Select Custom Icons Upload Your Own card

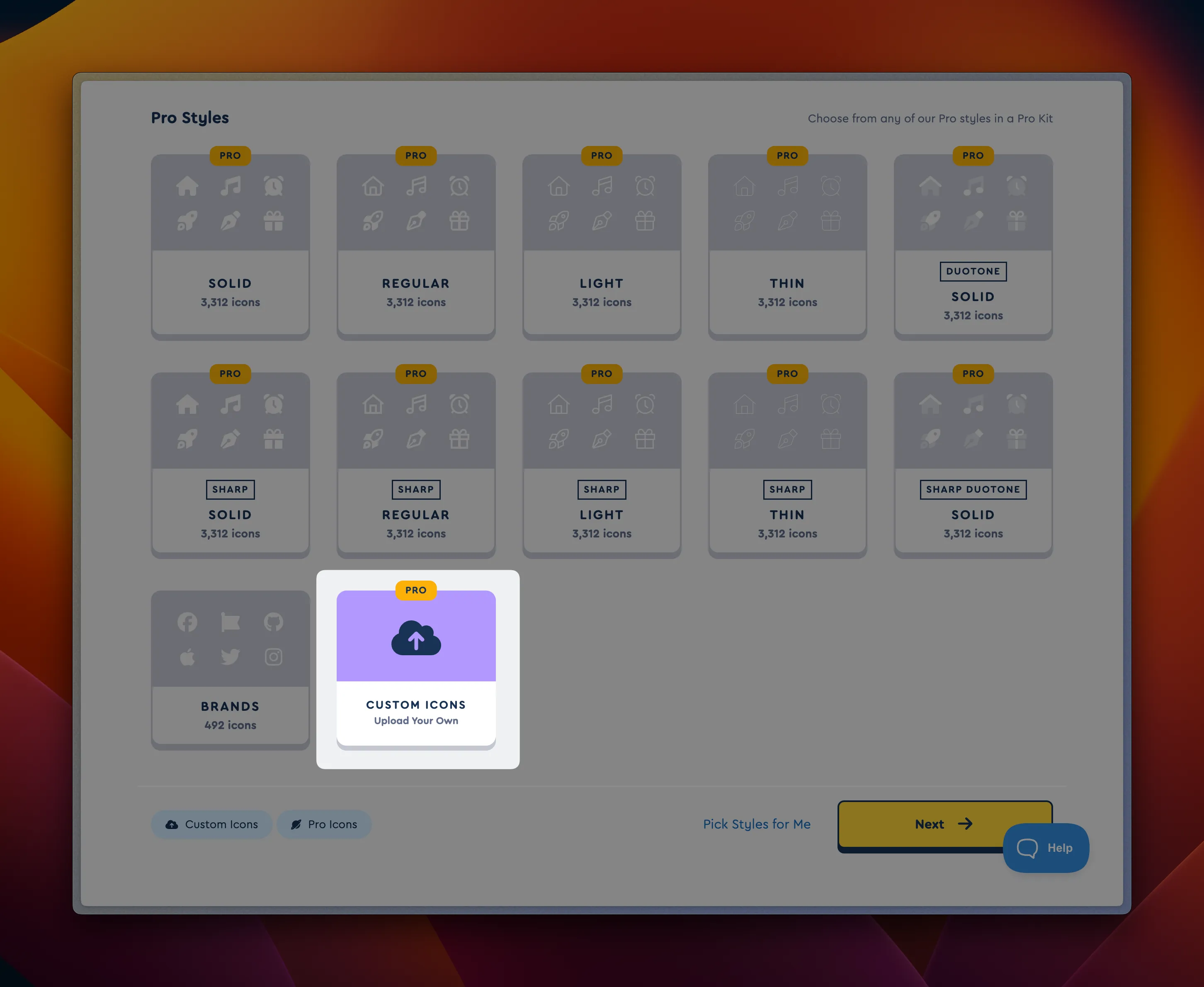pyautogui.click(x=416, y=712)
